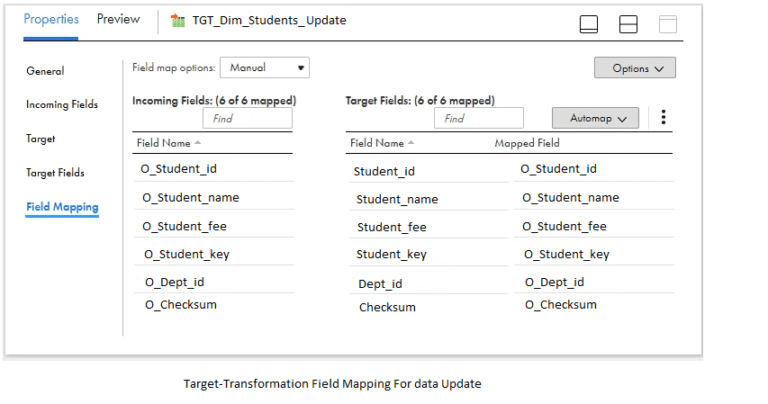Screen dimensions: 768x404
Task: Open the three-dot more actions menu
Action: pyautogui.click(x=663, y=117)
